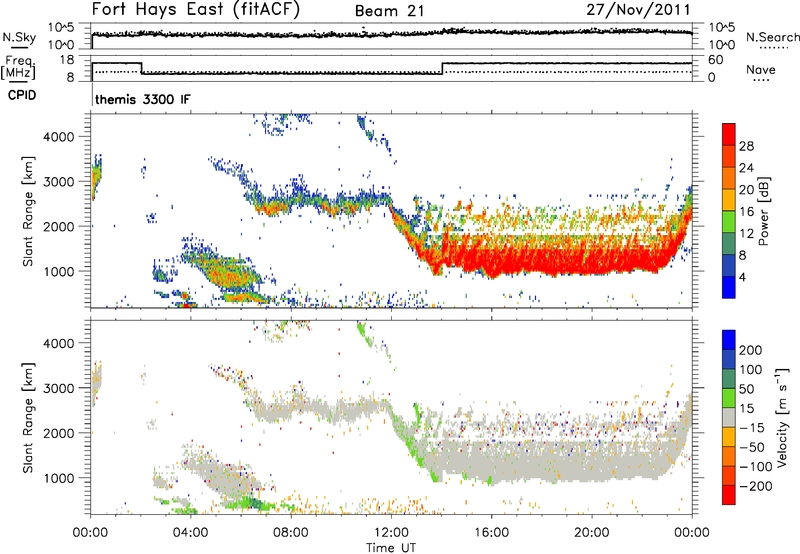
Task: Click the "CPID" row label
Action: [x=22, y=95]
